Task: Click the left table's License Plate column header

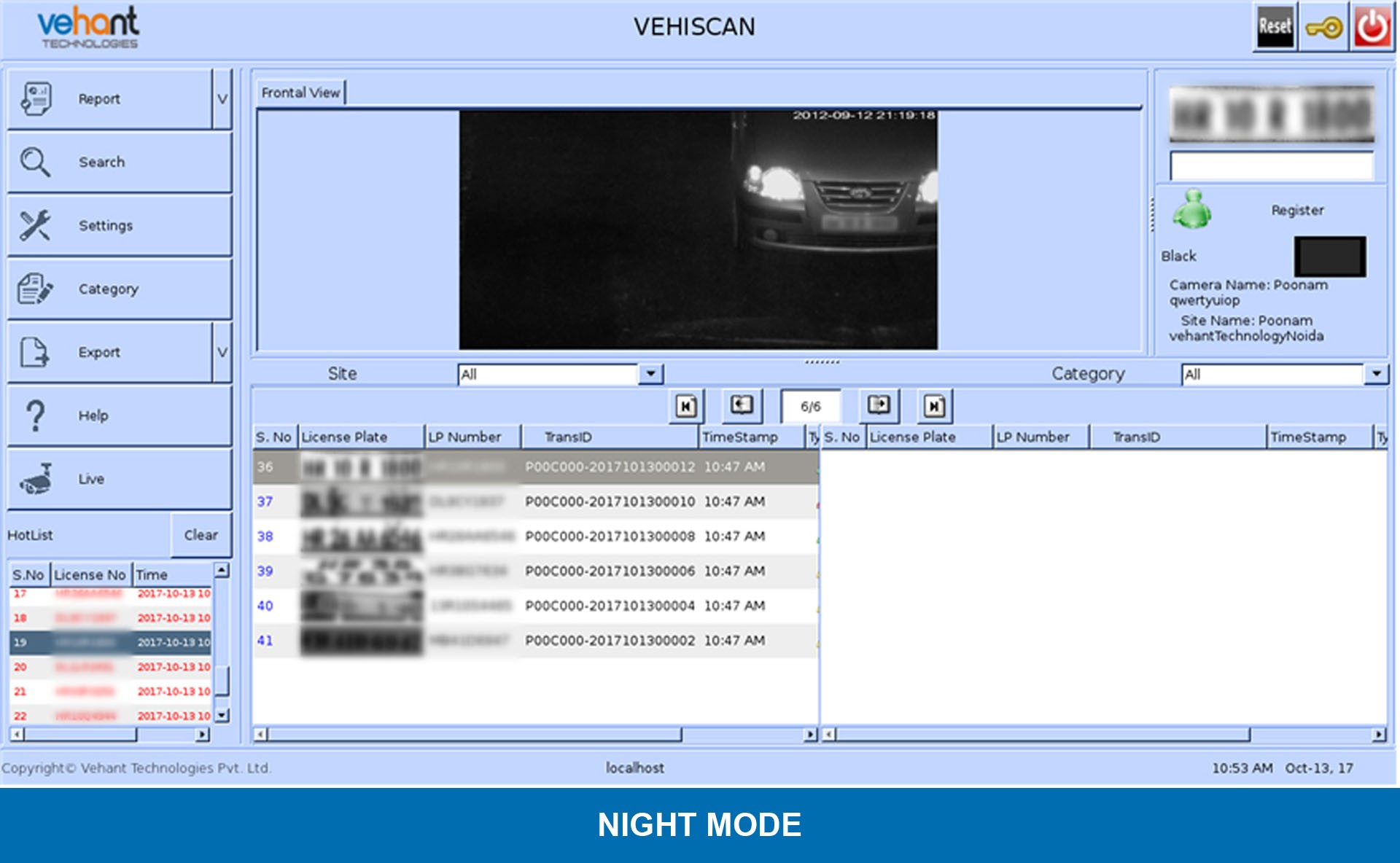Action: tap(361, 437)
